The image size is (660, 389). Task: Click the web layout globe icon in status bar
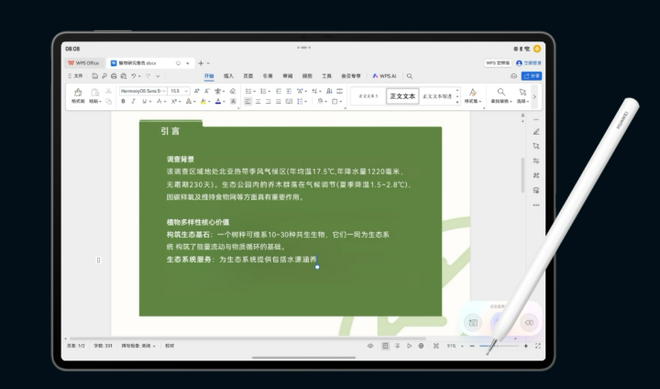pyautogui.click(x=421, y=346)
